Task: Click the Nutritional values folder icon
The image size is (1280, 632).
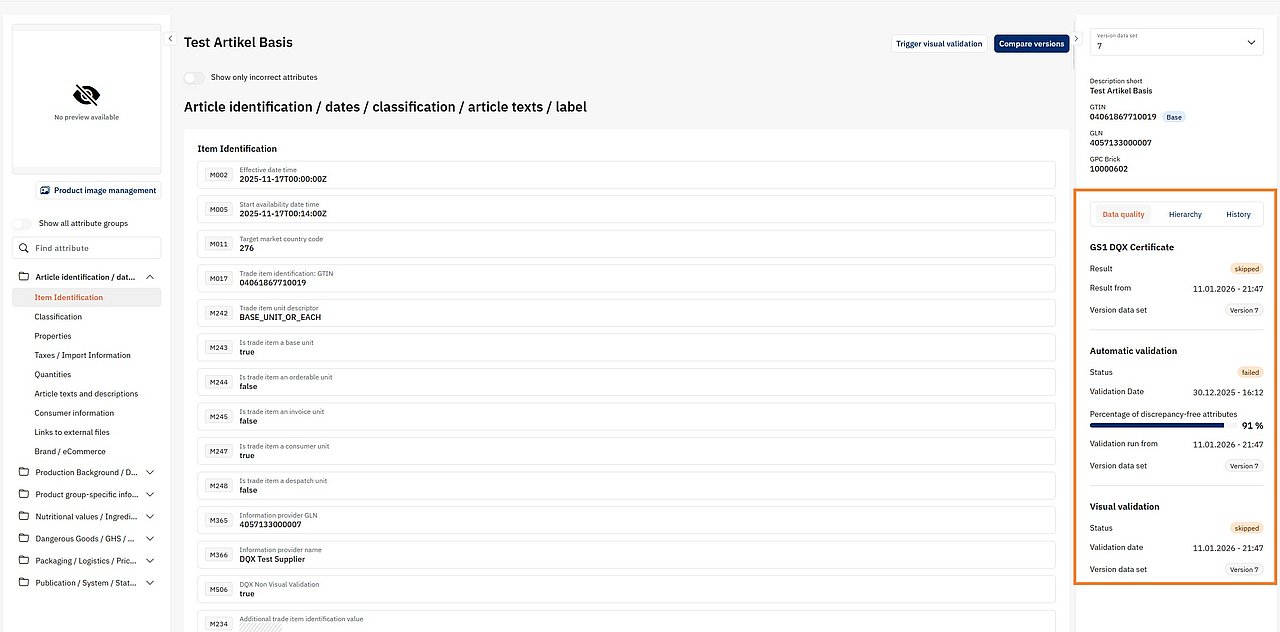Action: click(24, 517)
